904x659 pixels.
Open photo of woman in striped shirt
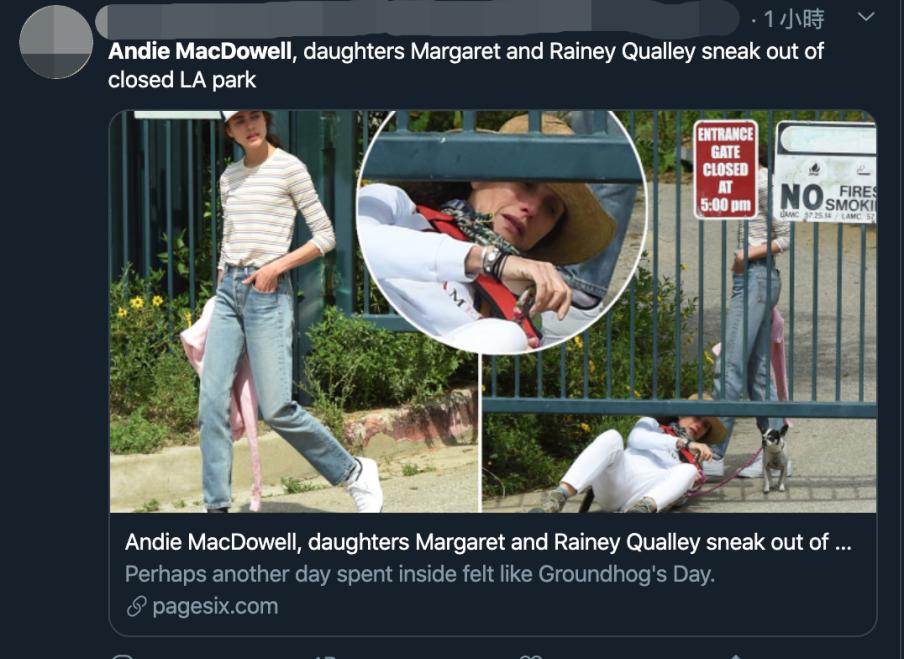click(x=292, y=311)
